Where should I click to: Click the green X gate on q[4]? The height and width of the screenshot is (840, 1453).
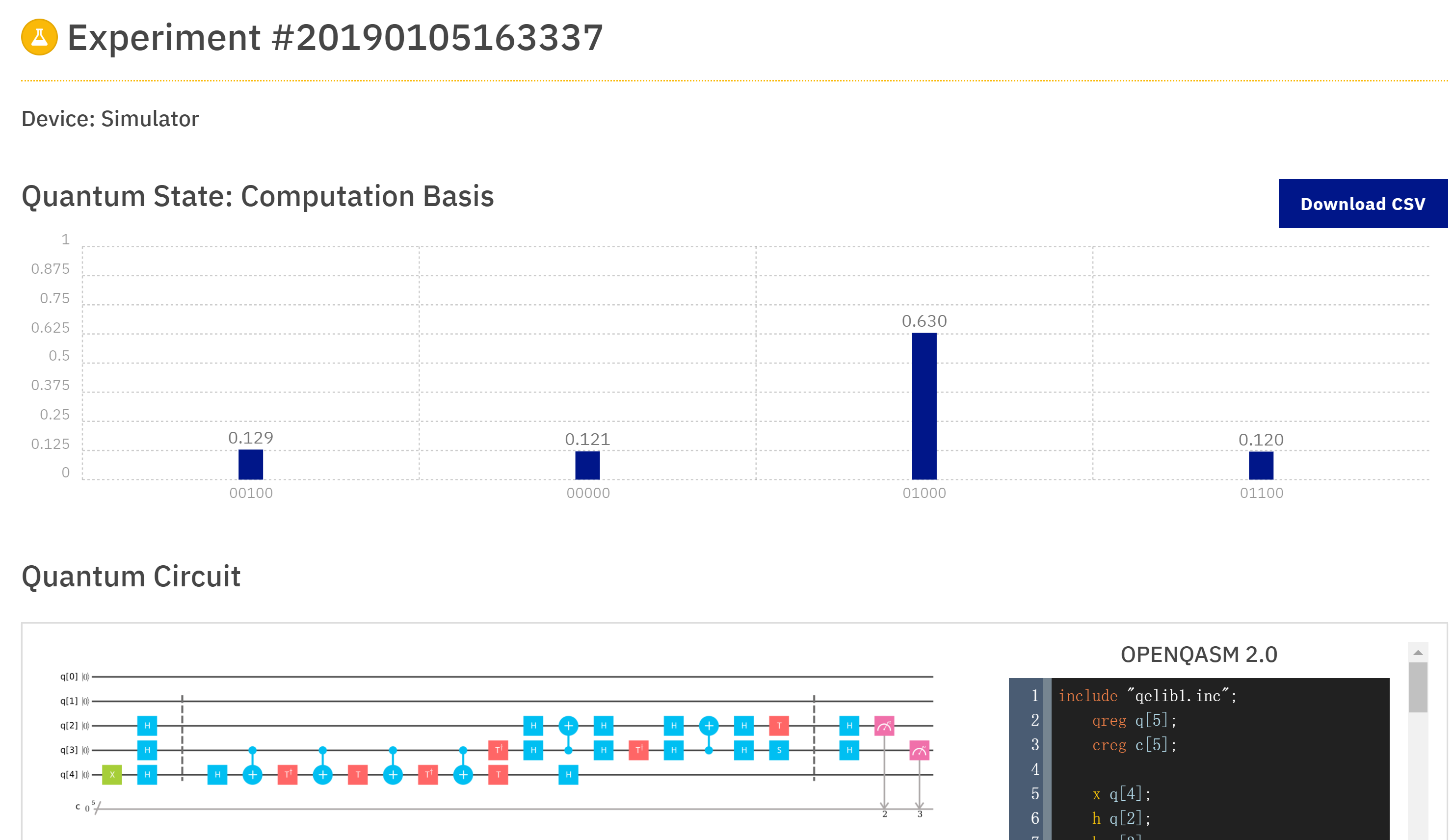112,774
